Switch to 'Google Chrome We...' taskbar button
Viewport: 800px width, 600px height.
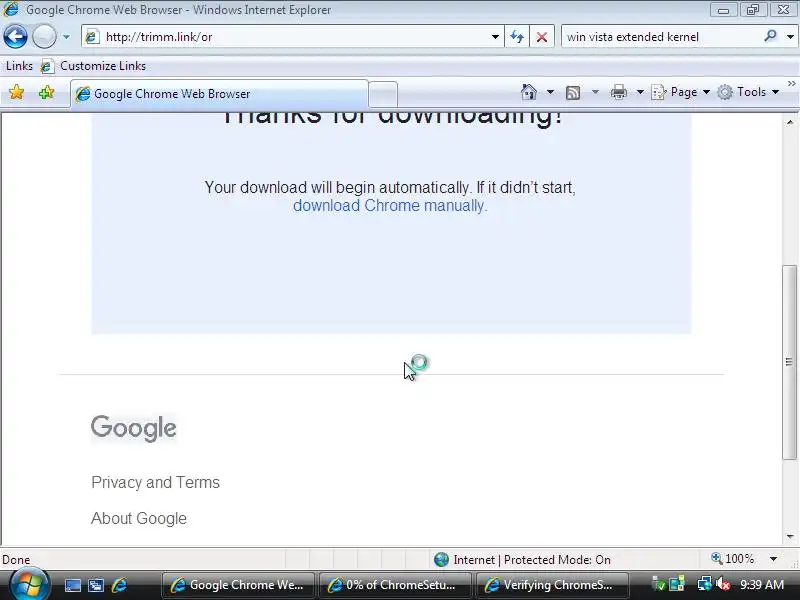click(x=238, y=585)
